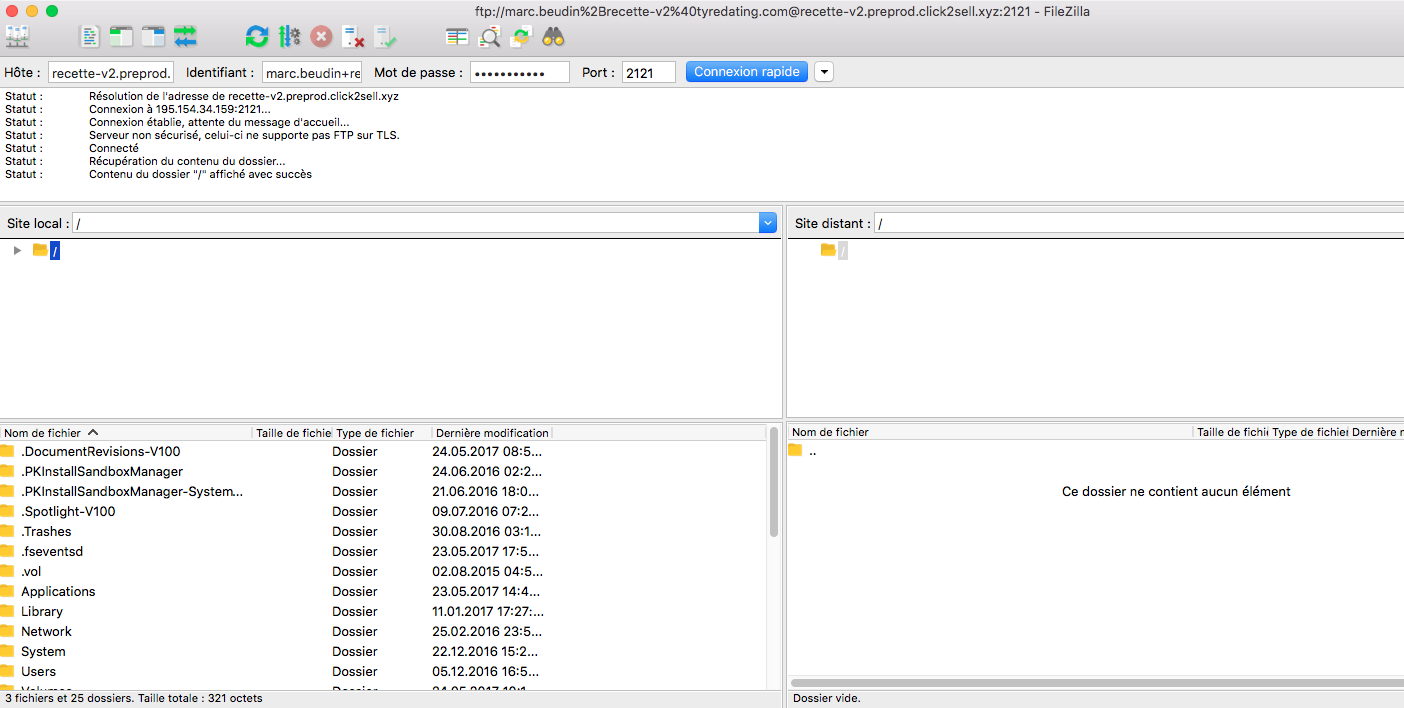Toggle remote directory tree display icon
Screen dimensions: 1404x708
[x=153, y=37]
